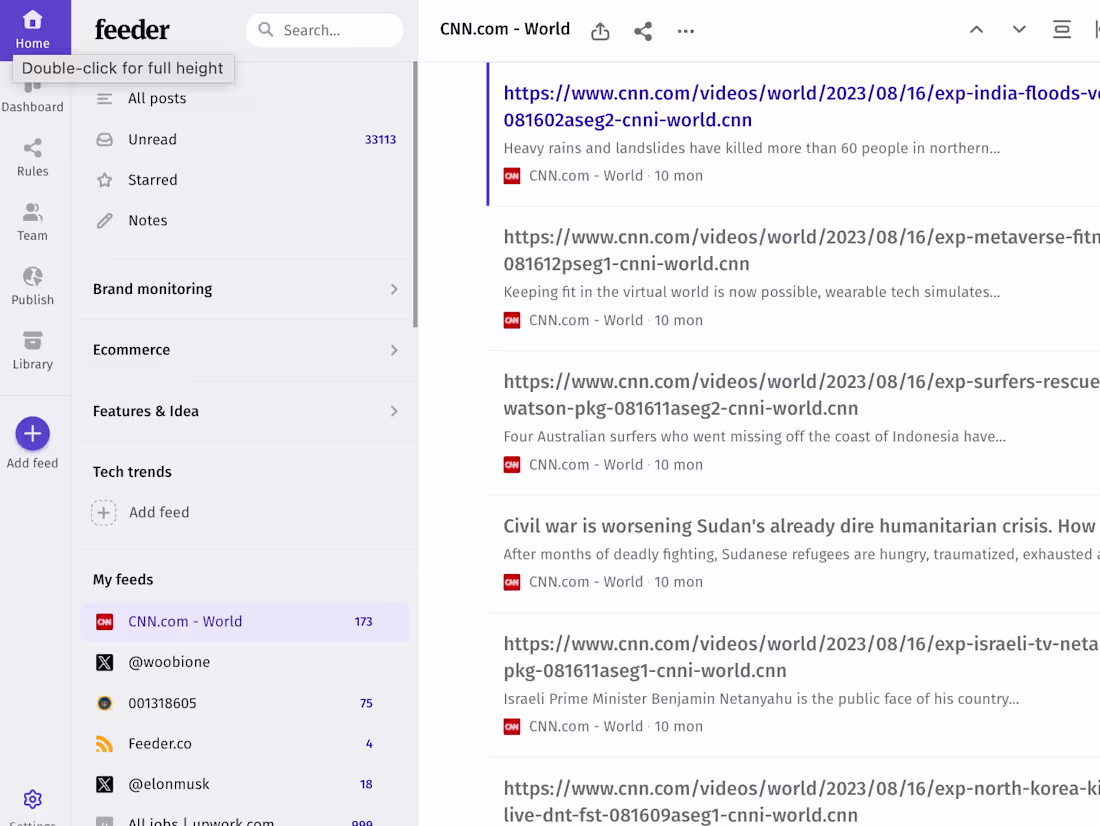Expand Ecommerce folder chevron
Image resolution: width=1100 pixels, height=826 pixels.
tap(394, 350)
